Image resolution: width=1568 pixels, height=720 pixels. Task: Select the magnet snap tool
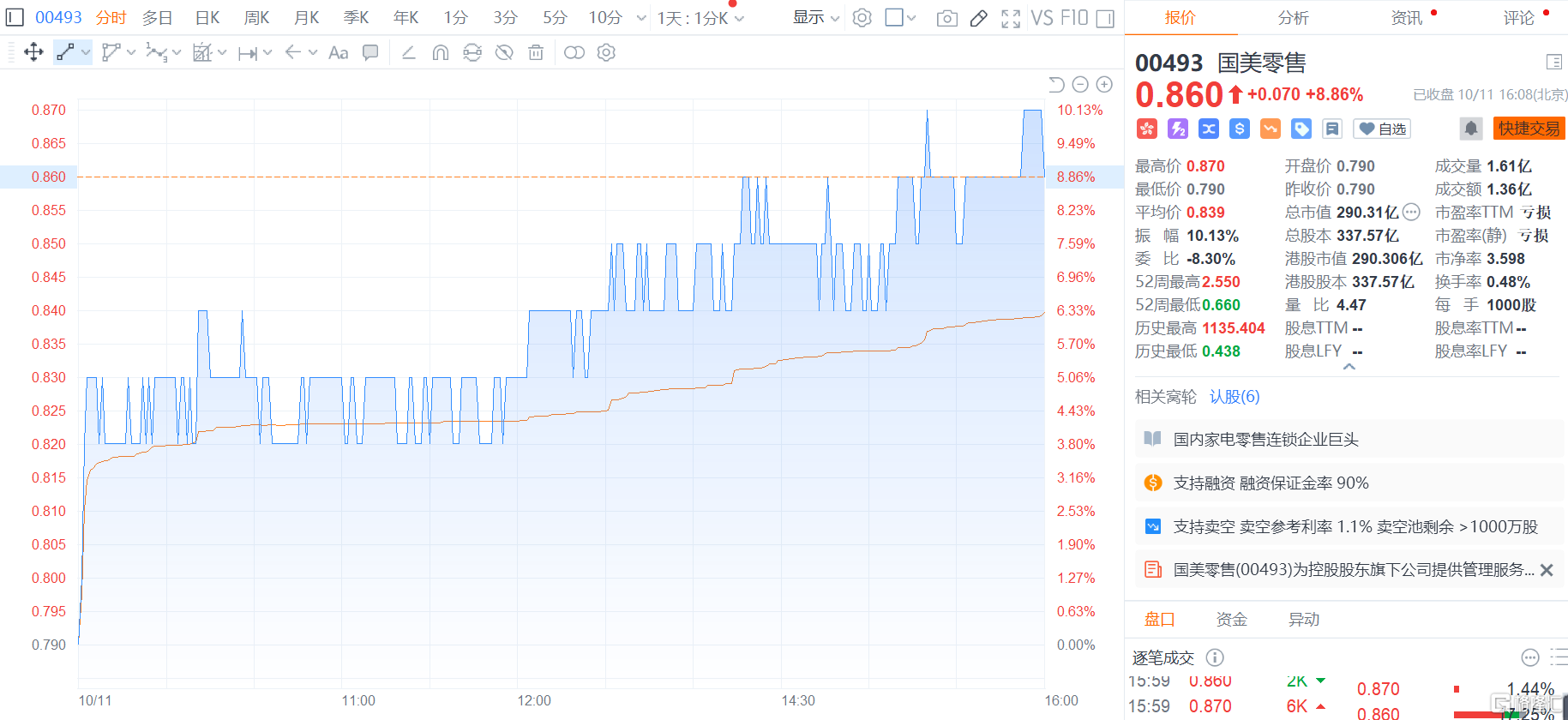440,52
